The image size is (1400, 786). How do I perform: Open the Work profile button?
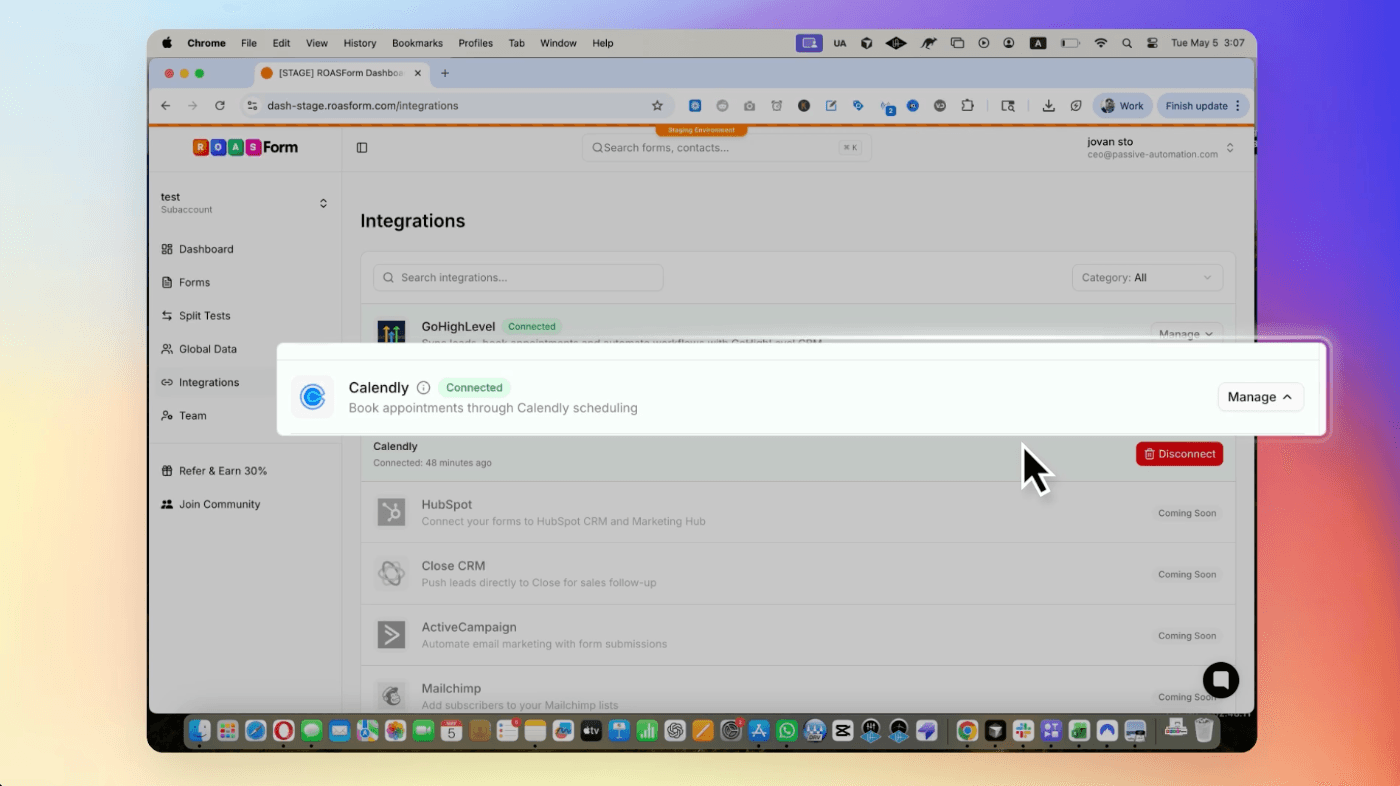coord(1123,105)
